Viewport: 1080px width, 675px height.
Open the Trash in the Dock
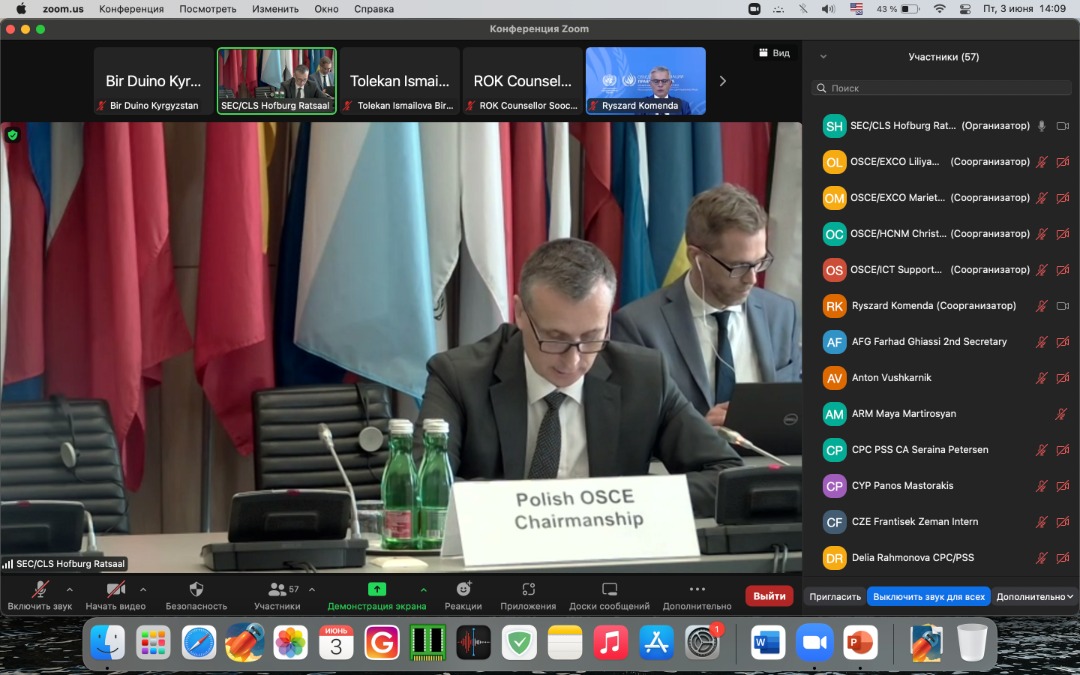(x=972, y=643)
